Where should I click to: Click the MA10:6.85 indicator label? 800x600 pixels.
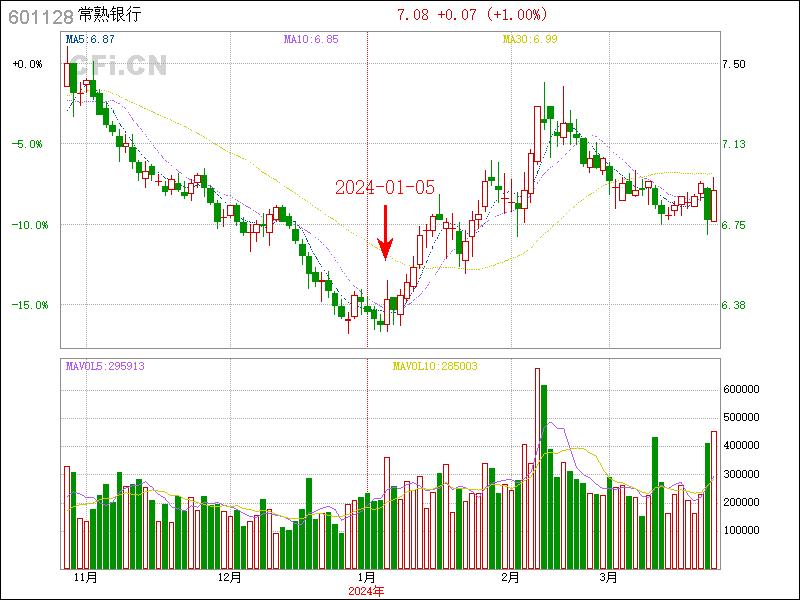point(311,39)
